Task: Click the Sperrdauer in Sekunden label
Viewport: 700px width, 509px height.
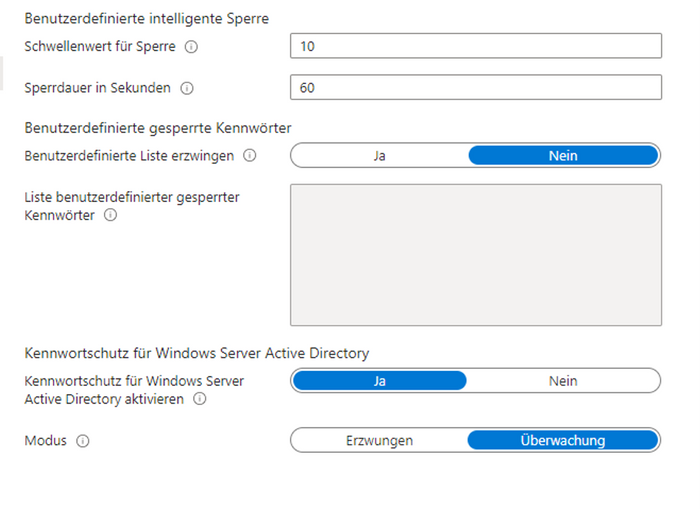Action: [x=98, y=88]
